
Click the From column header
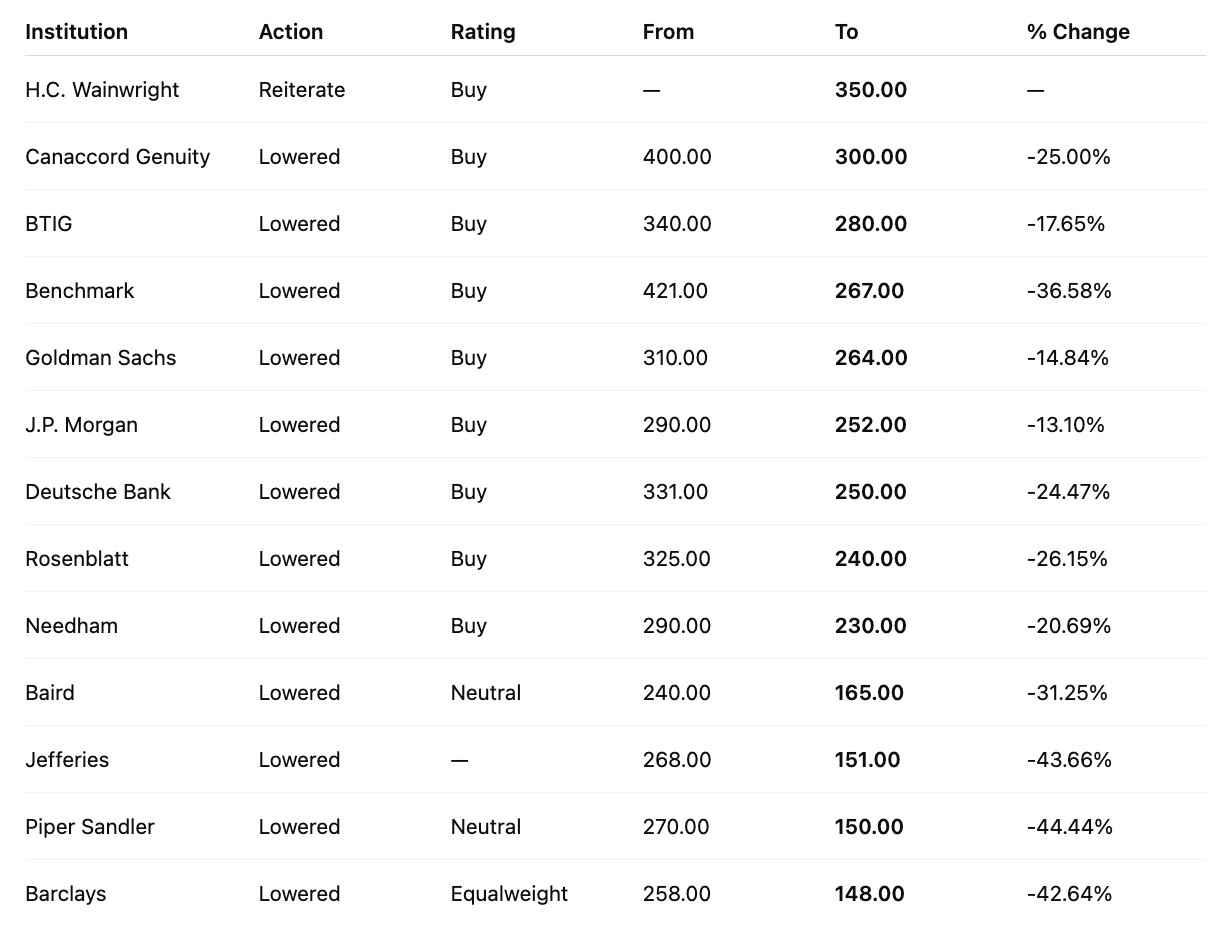(x=668, y=32)
